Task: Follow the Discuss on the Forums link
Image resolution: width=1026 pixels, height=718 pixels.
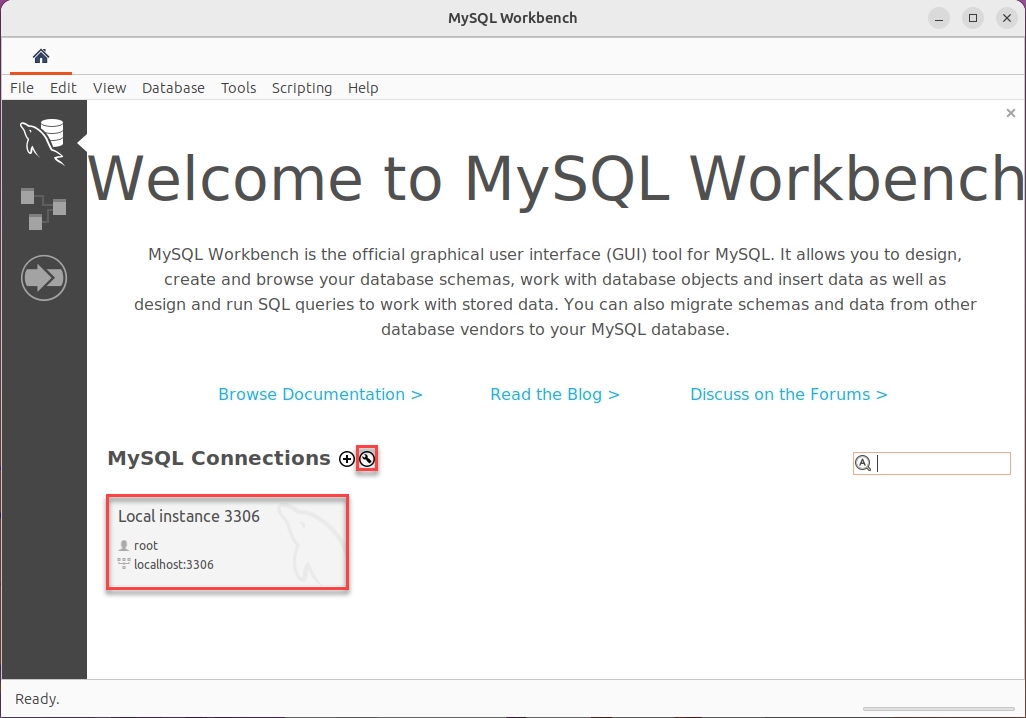Action: (x=788, y=394)
